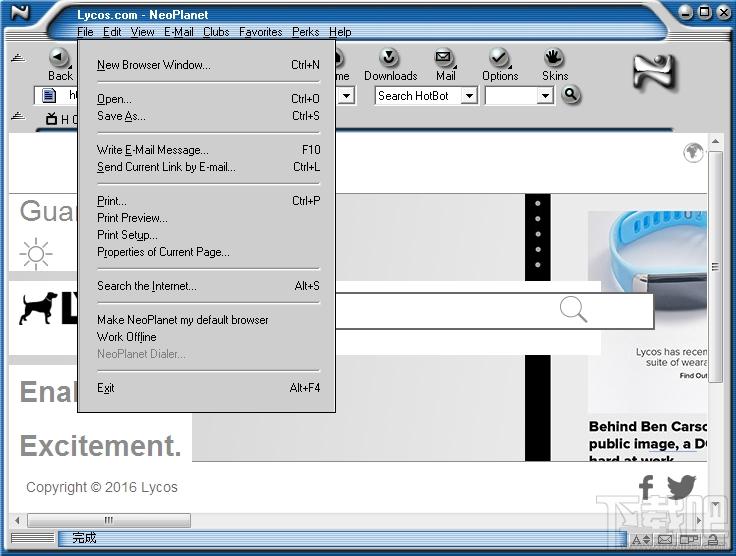Viewport: 736px width, 556px height.
Task: Click the globe icon on the Lycos page
Action: tap(693, 152)
